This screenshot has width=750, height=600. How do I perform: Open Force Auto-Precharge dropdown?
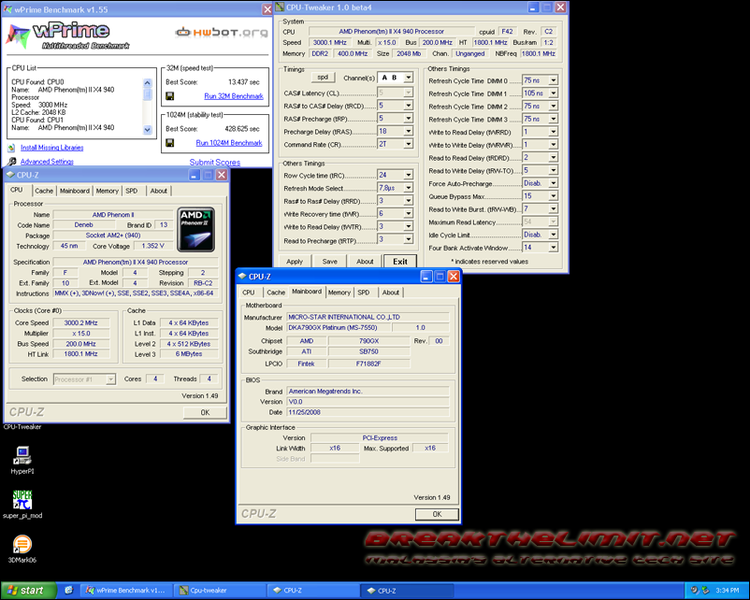coord(553,183)
